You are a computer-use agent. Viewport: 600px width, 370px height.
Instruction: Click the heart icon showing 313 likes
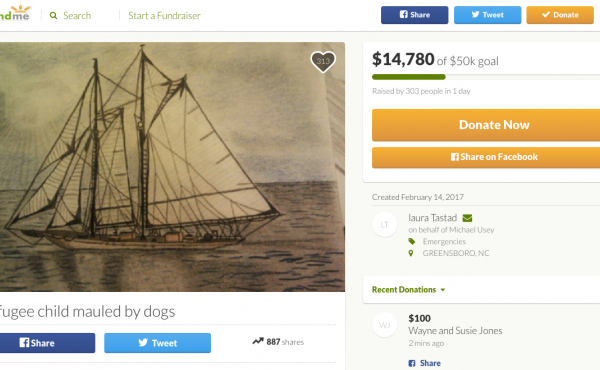[323, 62]
